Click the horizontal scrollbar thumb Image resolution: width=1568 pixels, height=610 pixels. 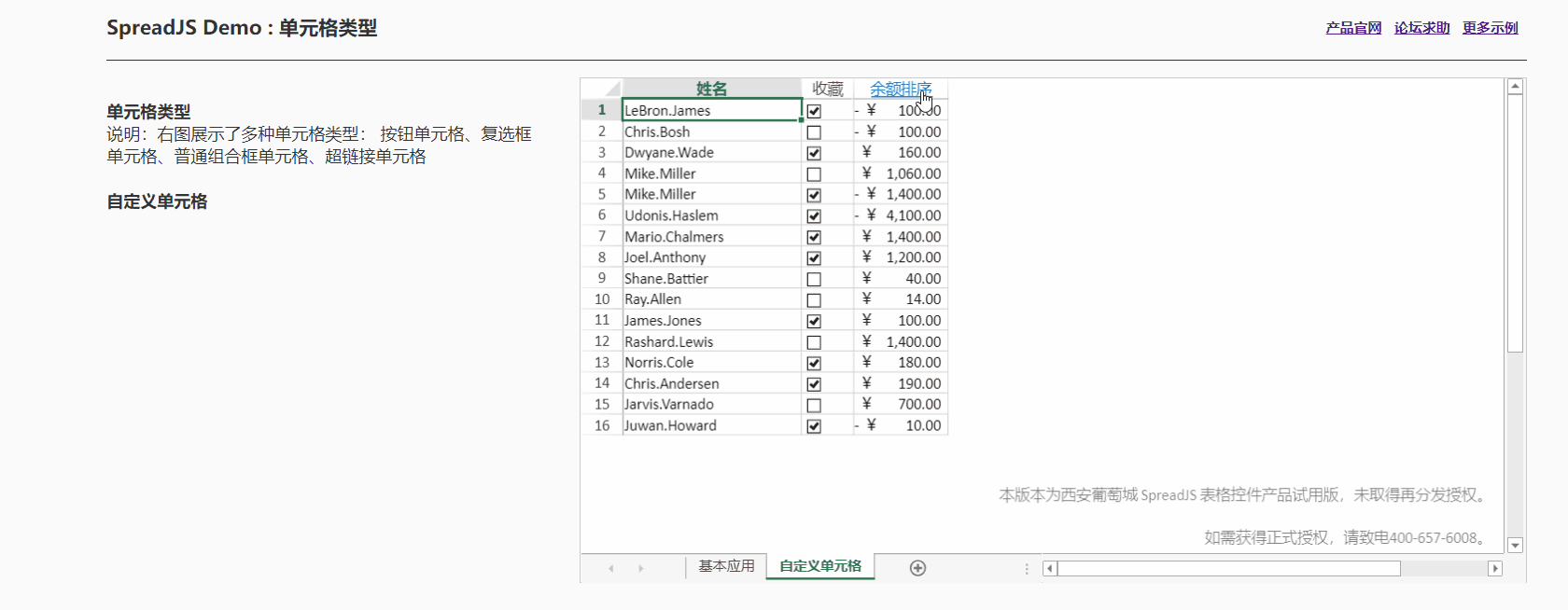[1229, 568]
